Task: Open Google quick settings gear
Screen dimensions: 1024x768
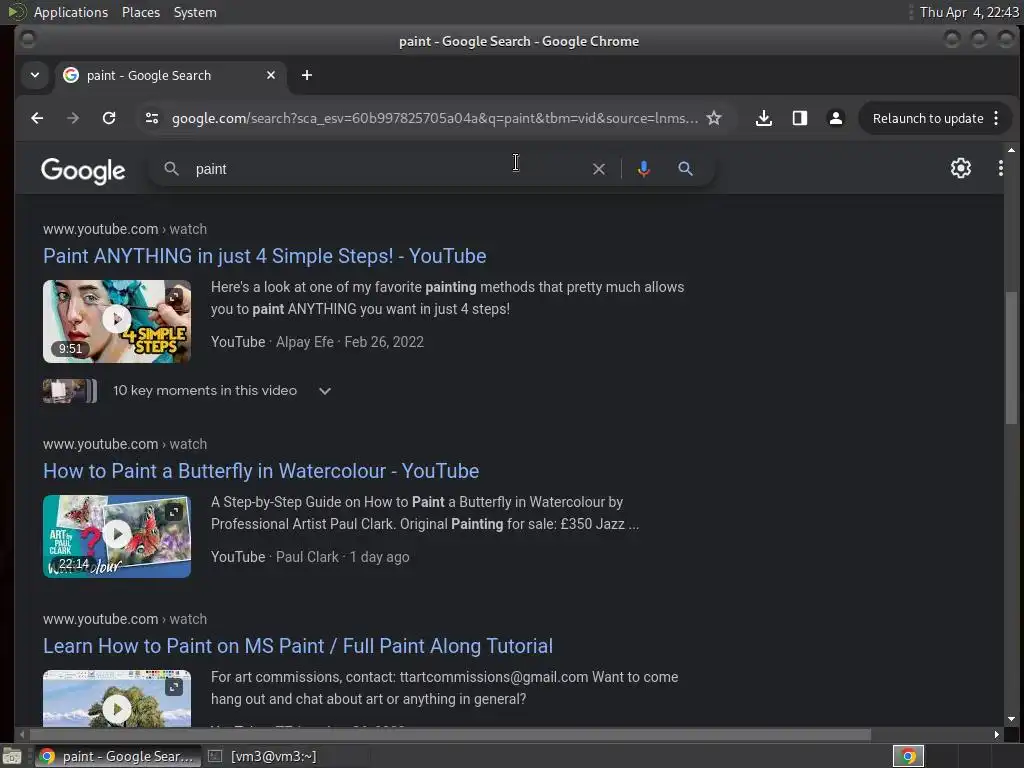Action: click(961, 168)
